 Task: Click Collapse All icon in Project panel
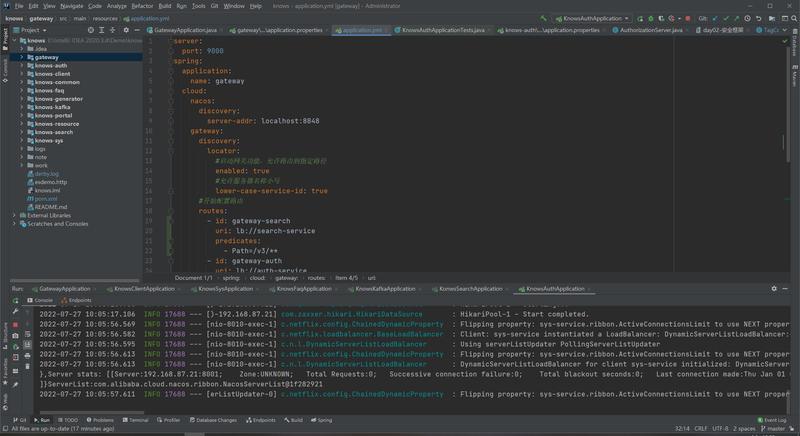(113, 30)
